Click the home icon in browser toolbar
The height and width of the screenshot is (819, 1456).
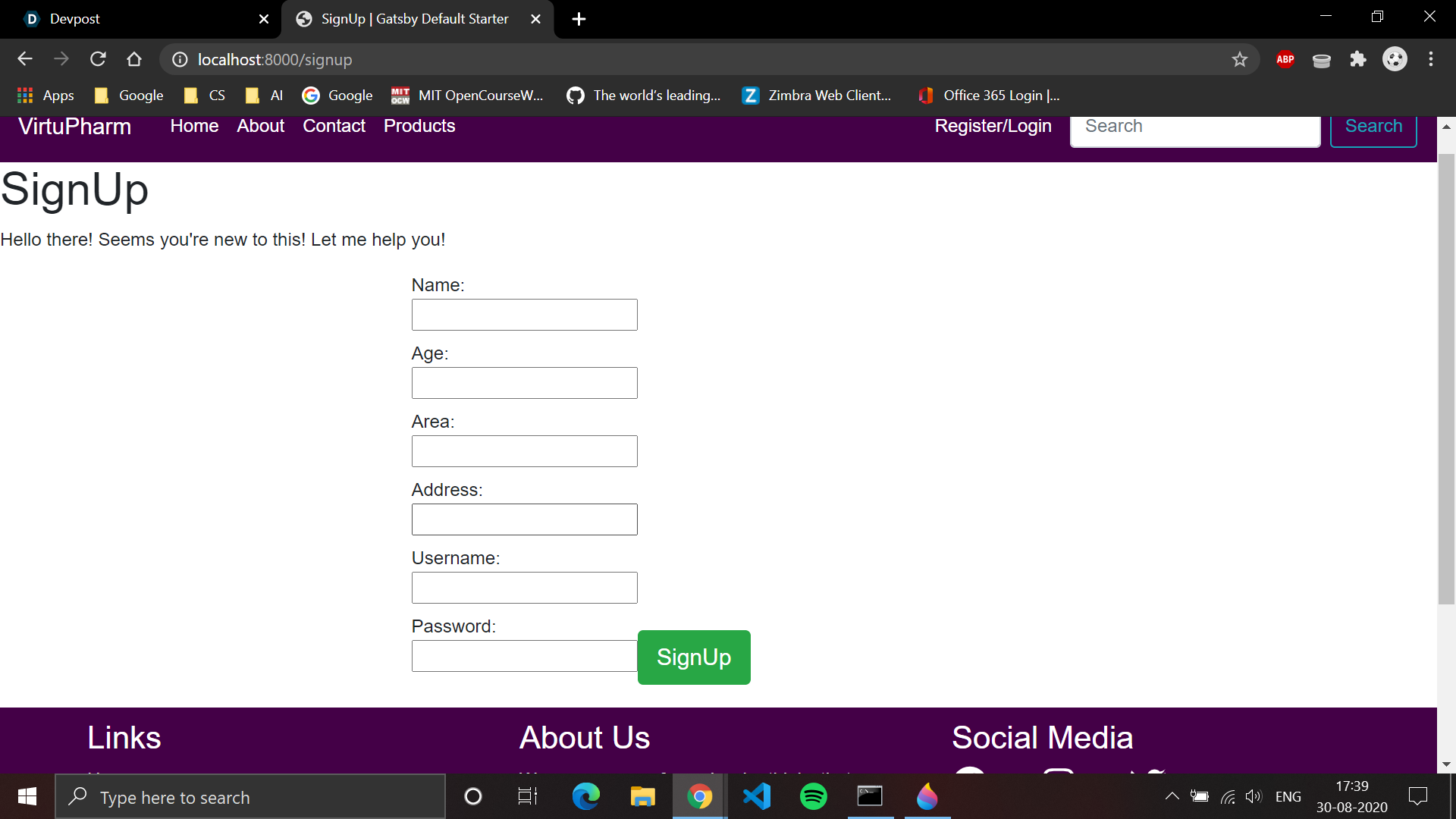tap(134, 59)
